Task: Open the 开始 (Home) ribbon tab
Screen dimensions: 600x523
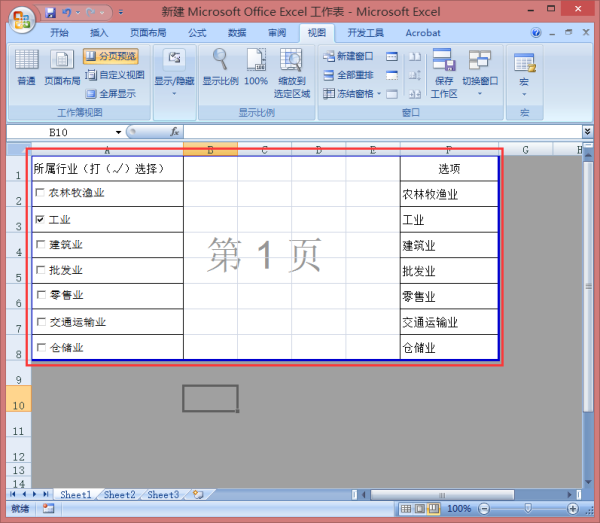Action: [60, 33]
